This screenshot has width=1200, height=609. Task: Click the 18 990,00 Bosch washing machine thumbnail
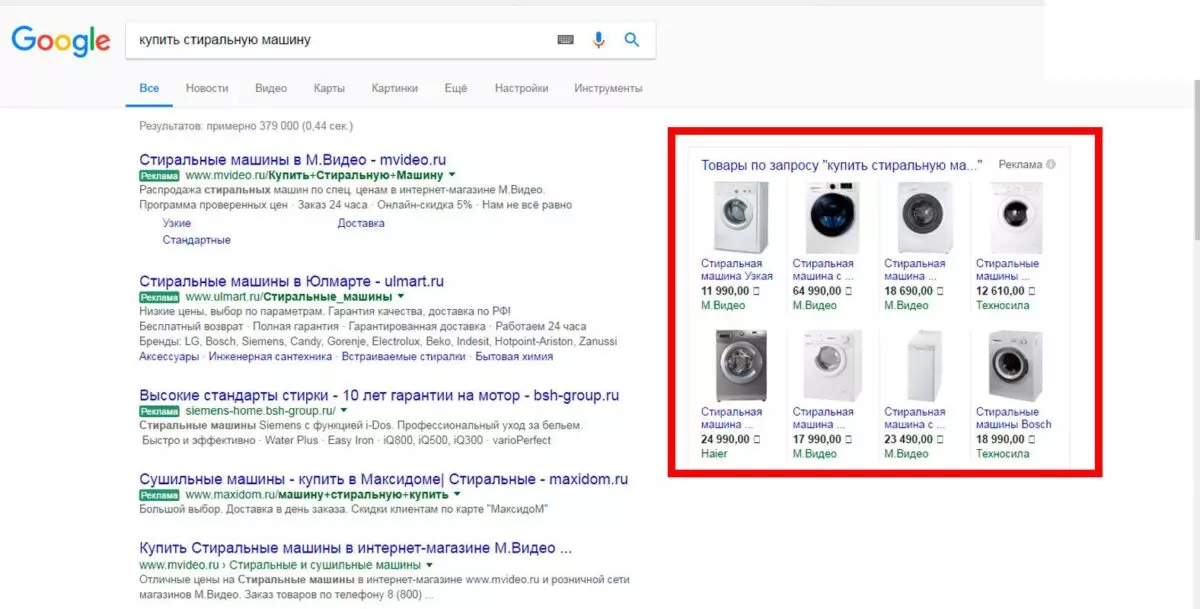[1015, 366]
